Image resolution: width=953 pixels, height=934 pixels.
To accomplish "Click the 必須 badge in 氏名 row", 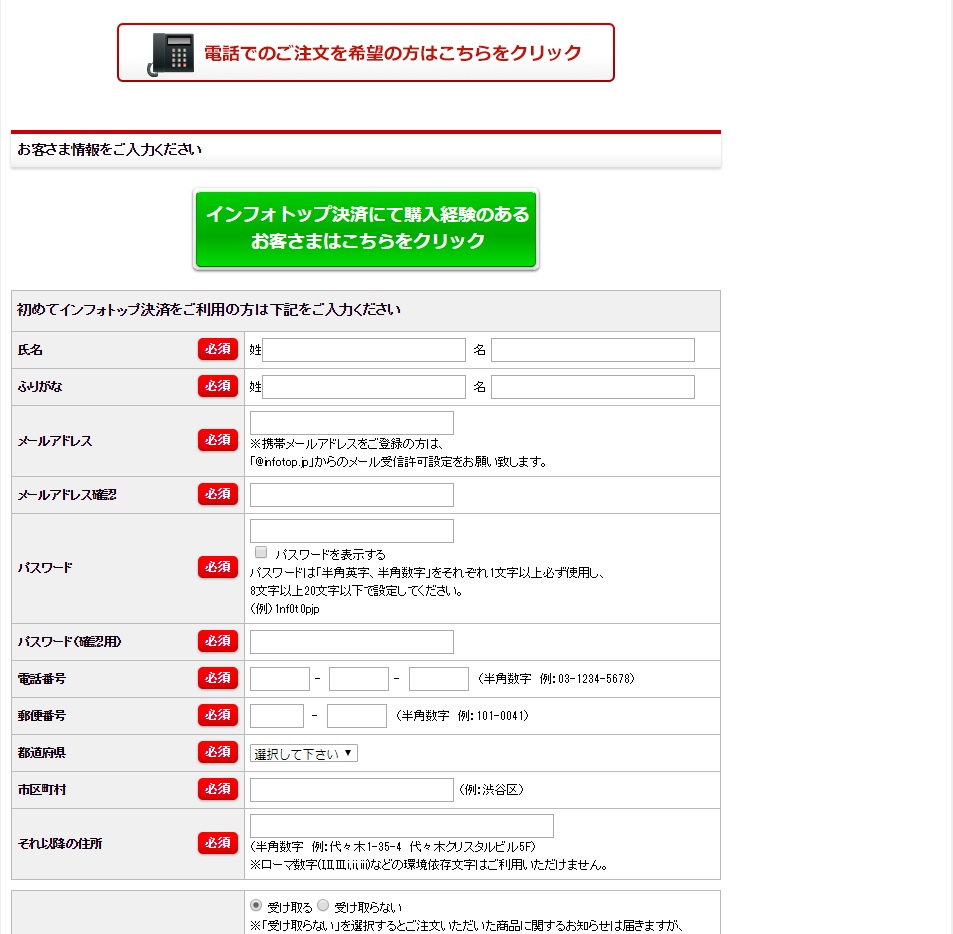I will pyautogui.click(x=218, y=349).
